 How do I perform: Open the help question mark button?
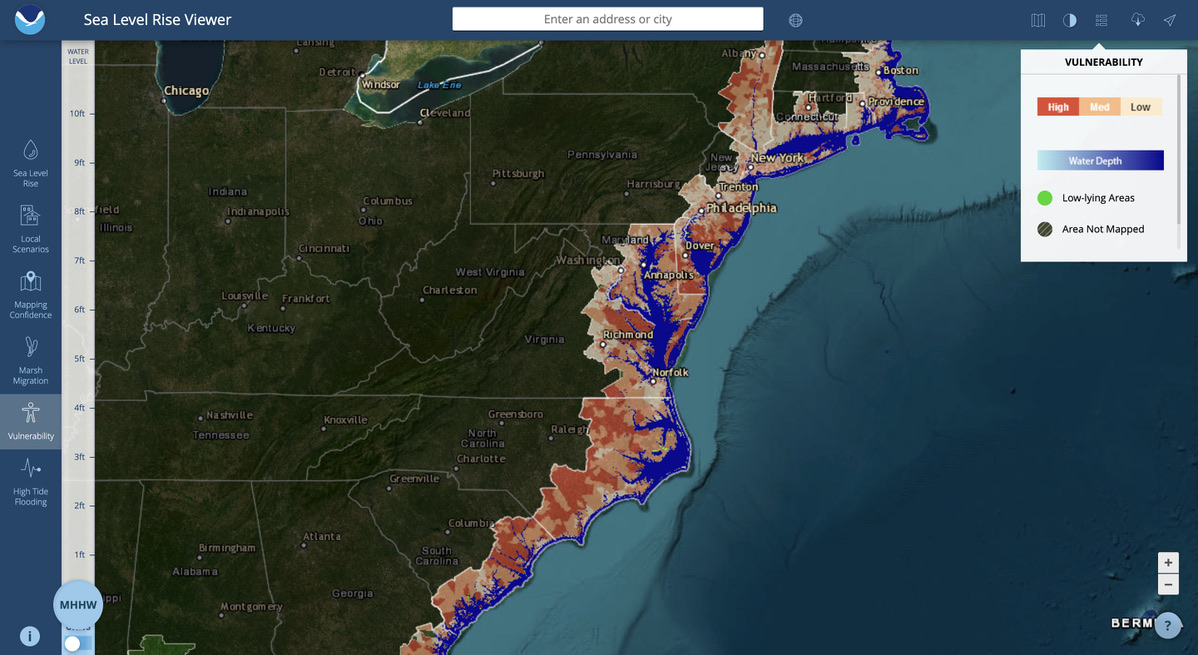[x=1168, y=625]
